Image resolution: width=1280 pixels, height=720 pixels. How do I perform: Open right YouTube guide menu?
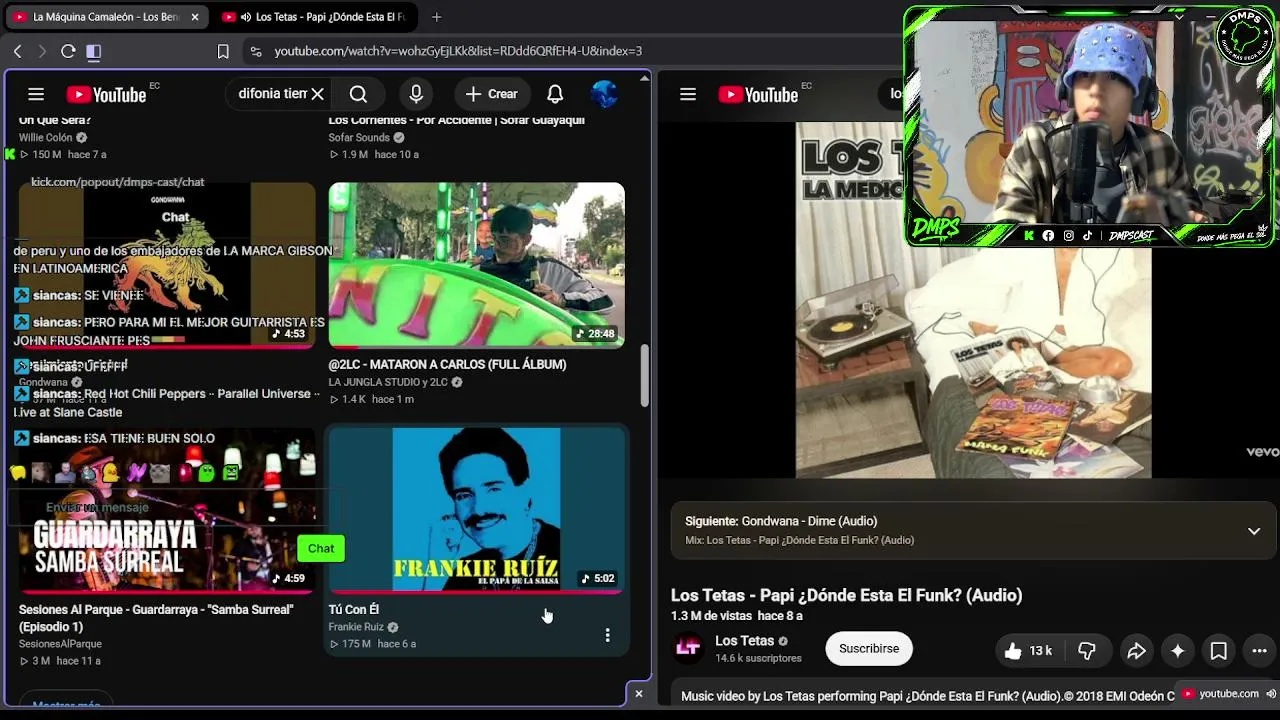(x=688, y=94)
